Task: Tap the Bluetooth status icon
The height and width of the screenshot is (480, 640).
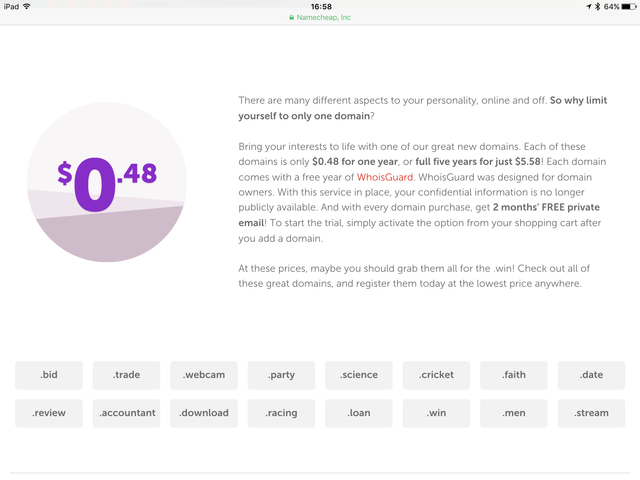Action: [597, 6]
